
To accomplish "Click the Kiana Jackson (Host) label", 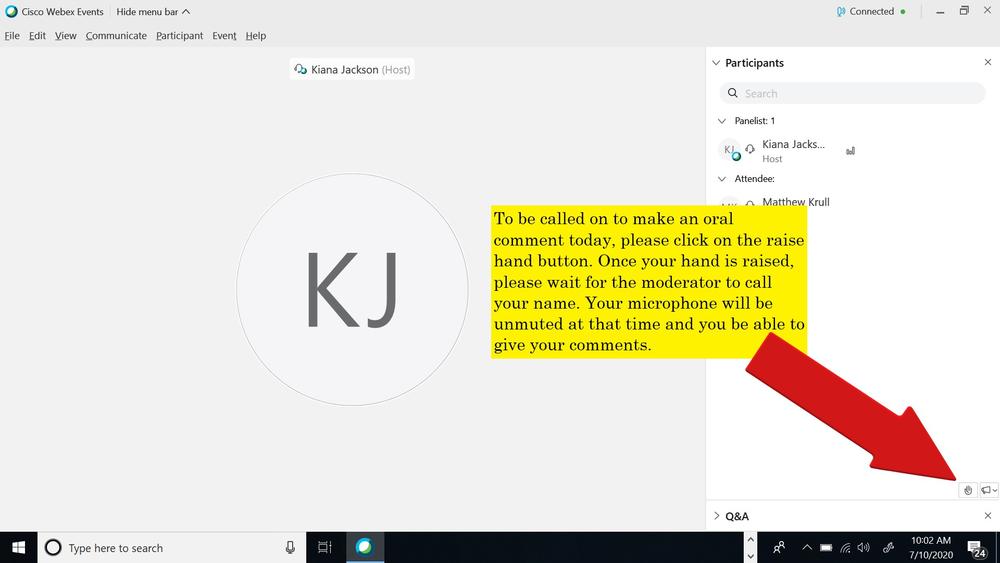I will pos(352,69).
